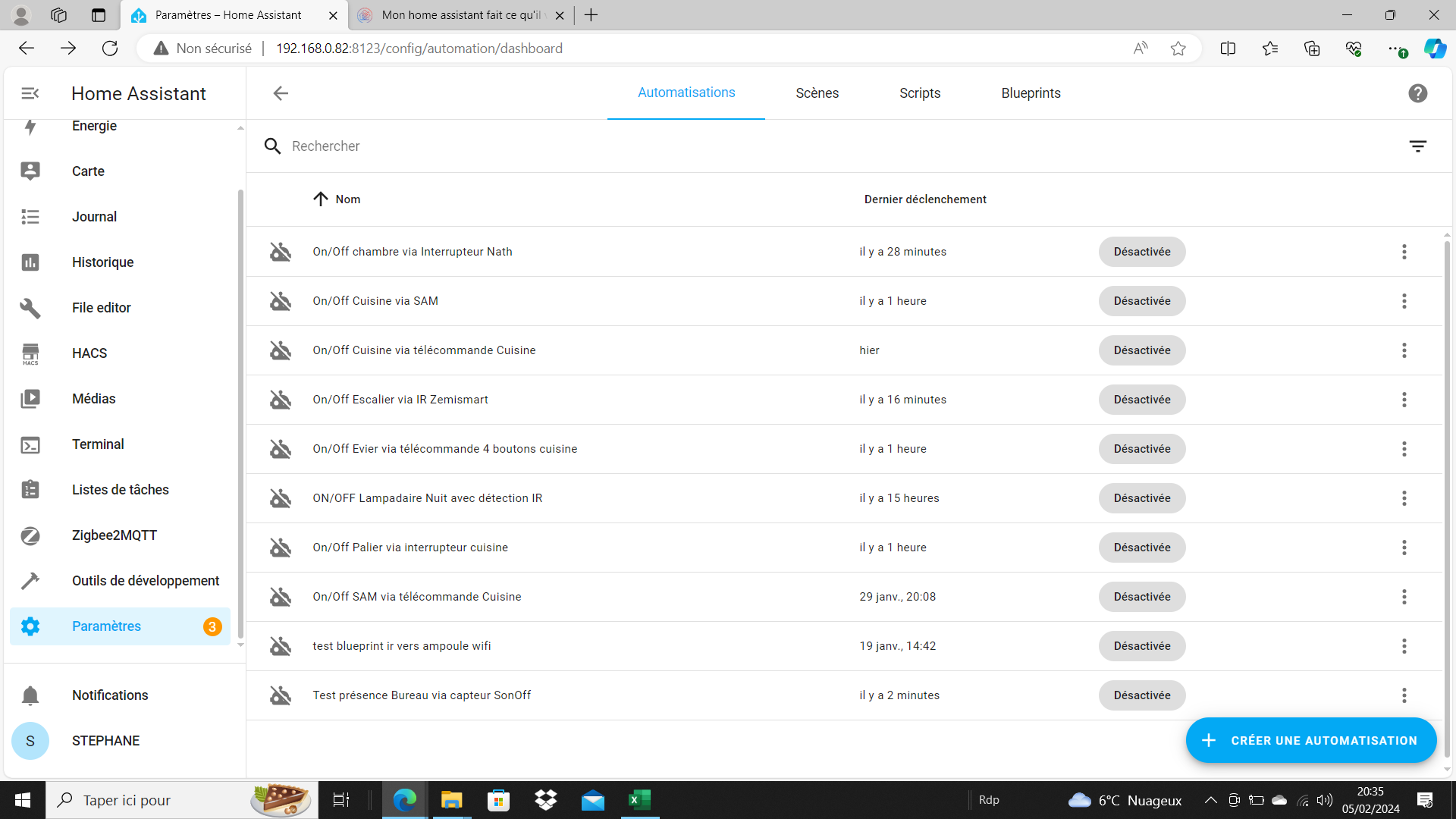Image resolution: width=1456 pixels, height=819 pixels.
Task: Switch to the Blueprints tab
Action: [x=1031, y=93]
